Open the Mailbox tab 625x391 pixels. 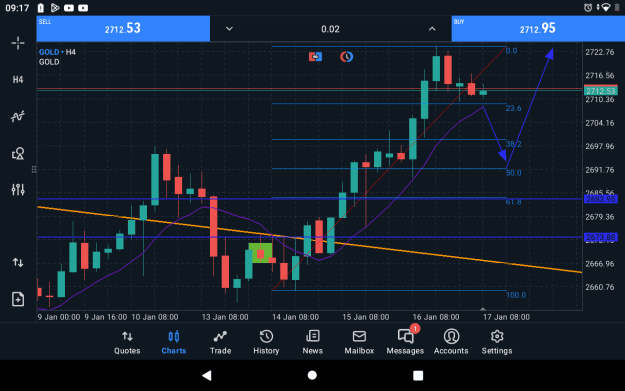(359, 342)
